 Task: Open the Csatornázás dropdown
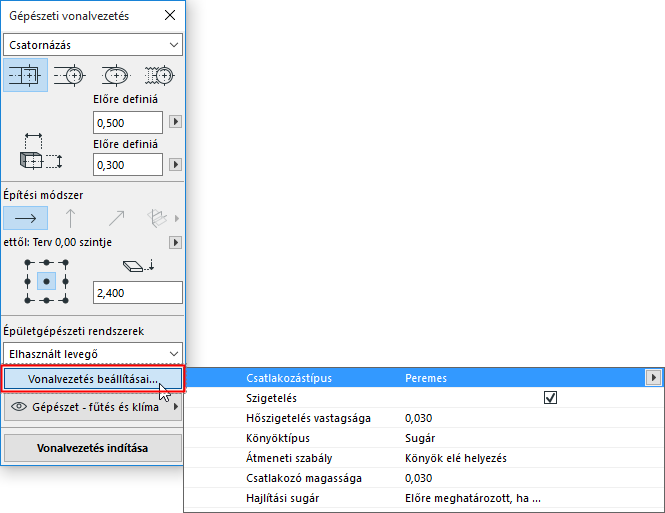(x=93, y=45)
